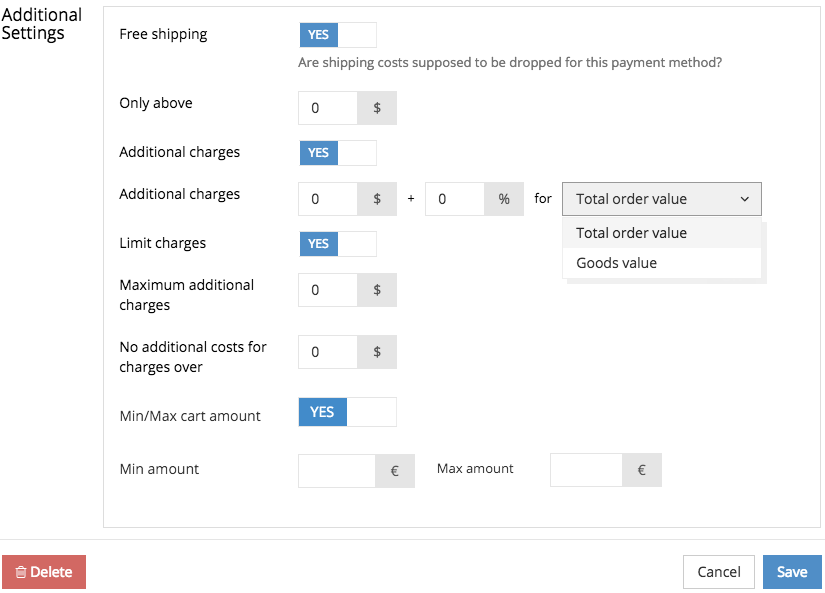Click the Additional Settings heading

click(x=42, y=24)
